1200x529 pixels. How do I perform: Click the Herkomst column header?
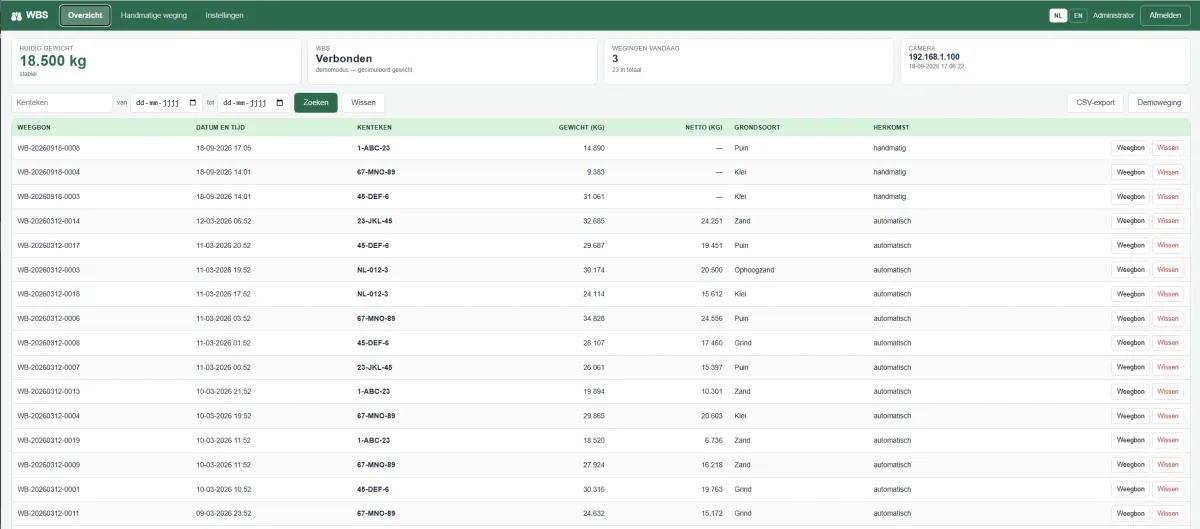coord(891,128)
